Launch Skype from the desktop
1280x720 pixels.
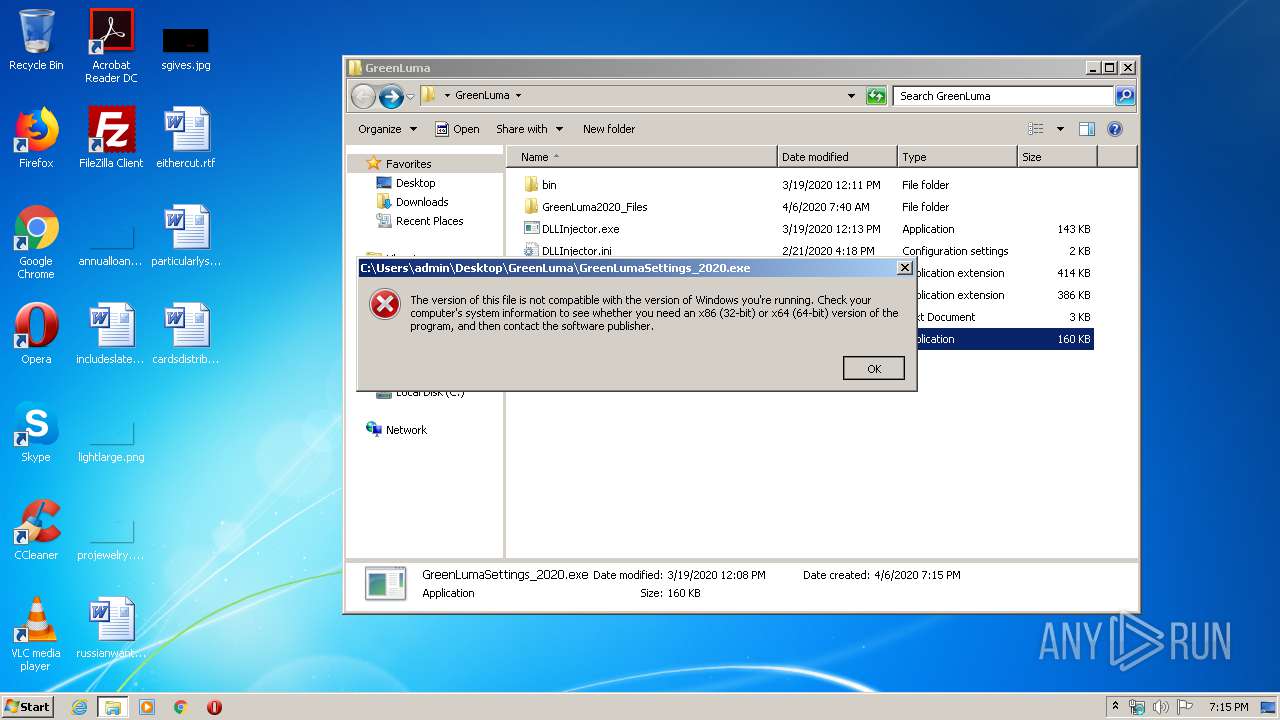click(x=36, y=432)
